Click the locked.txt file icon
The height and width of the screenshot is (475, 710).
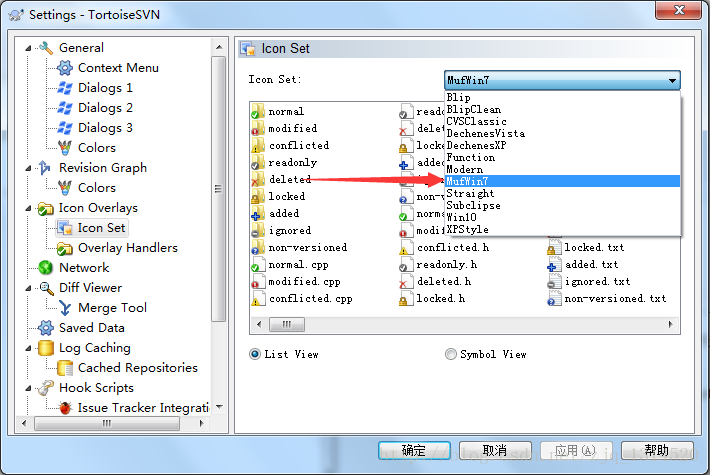554,248
